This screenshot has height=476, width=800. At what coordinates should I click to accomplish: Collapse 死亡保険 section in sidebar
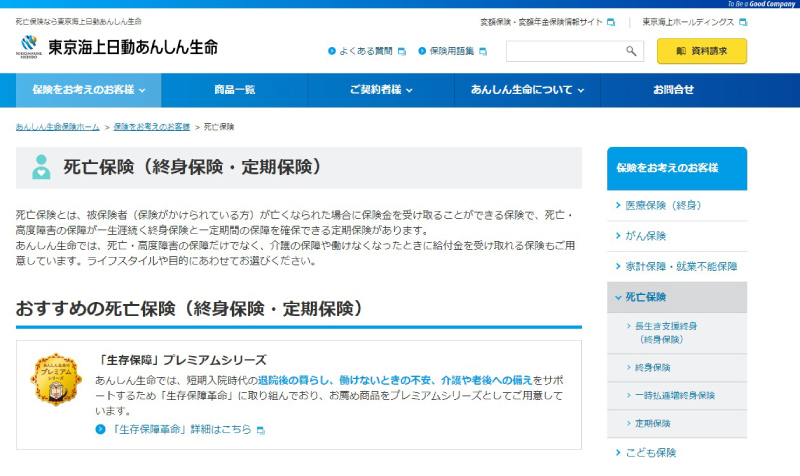(677, 297)
